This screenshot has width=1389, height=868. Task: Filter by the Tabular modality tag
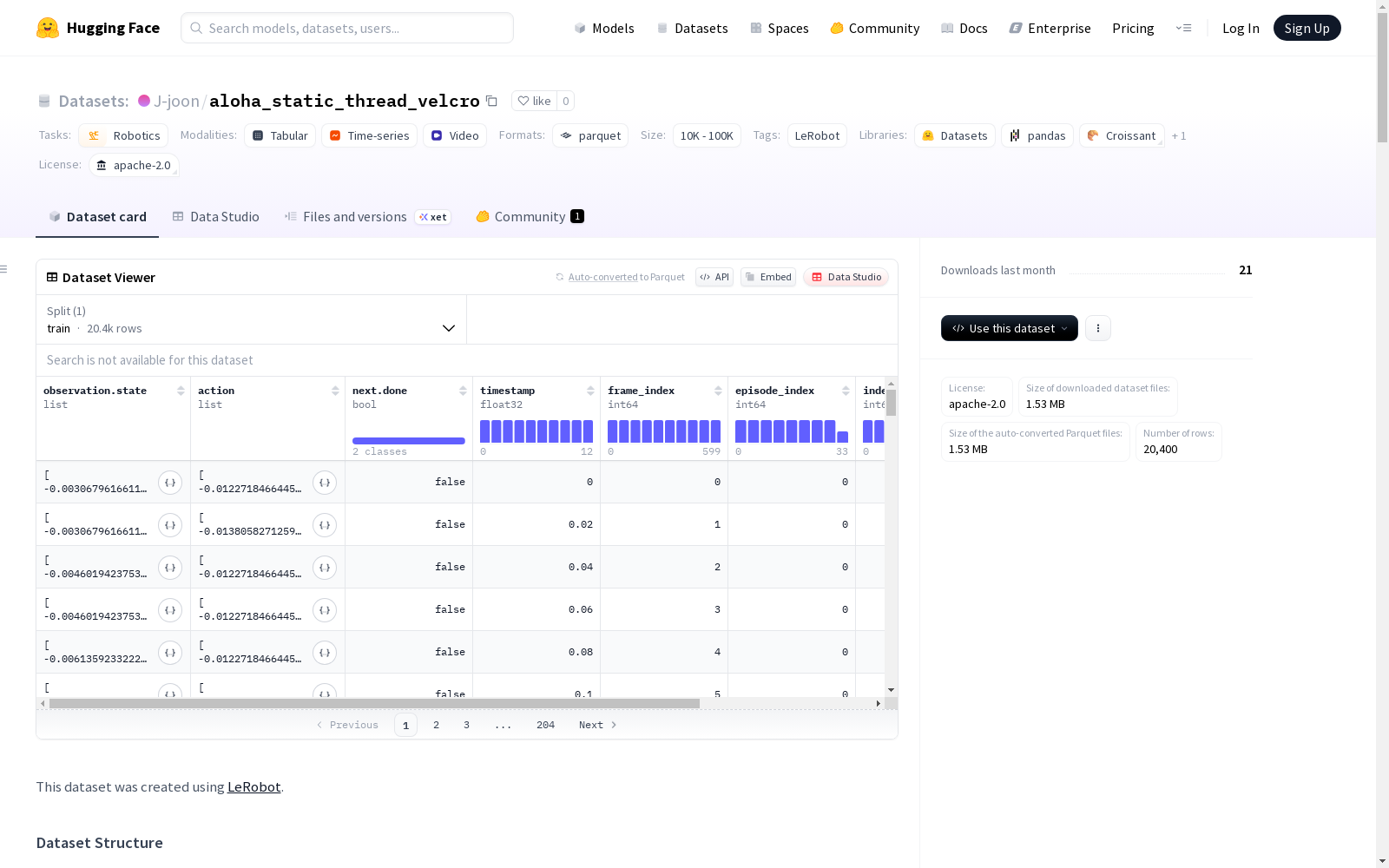coord(280,135)
